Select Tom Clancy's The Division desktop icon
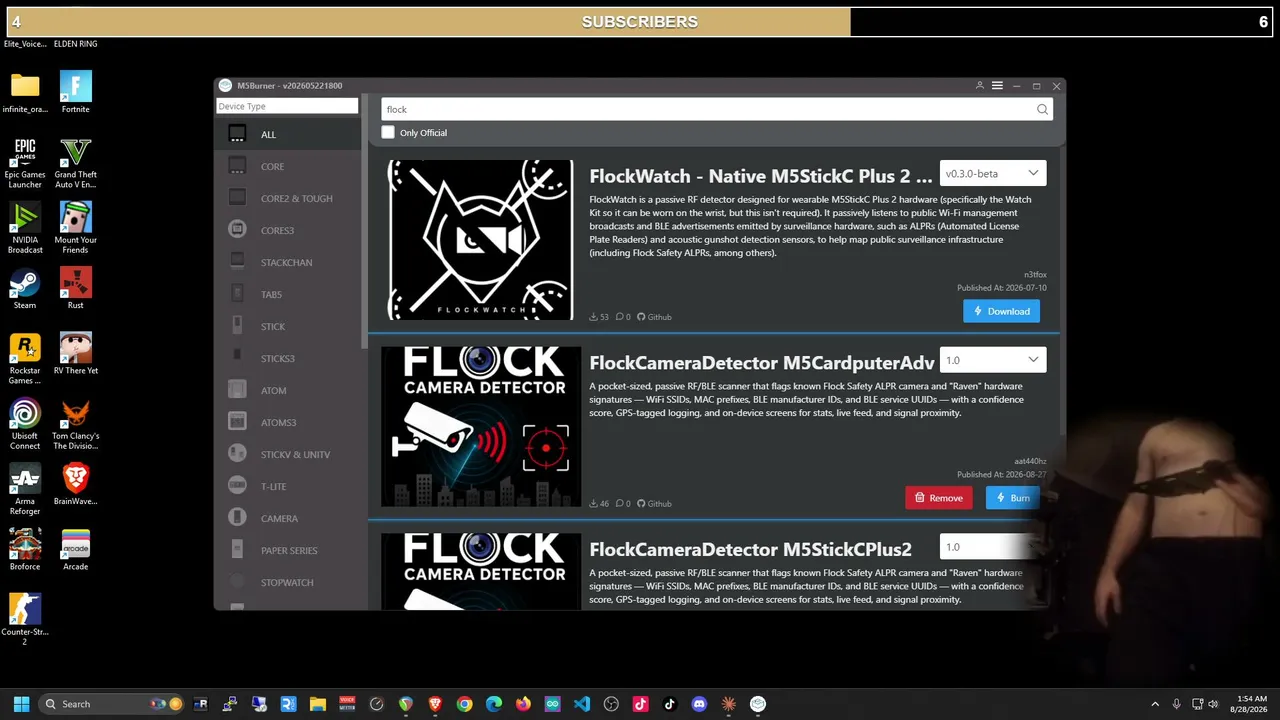The image size is (1280, 720). [x=75, y=424]
